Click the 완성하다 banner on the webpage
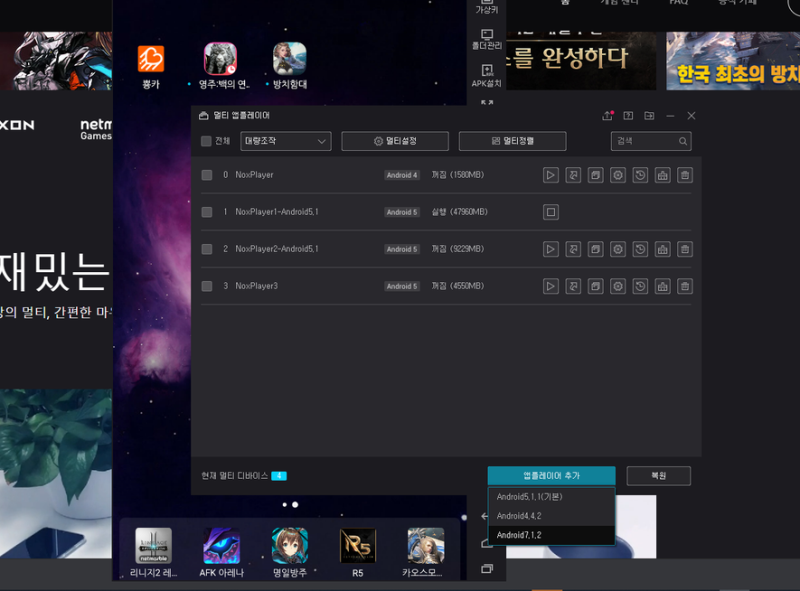The image size is (800, 591). click(581, 61)
